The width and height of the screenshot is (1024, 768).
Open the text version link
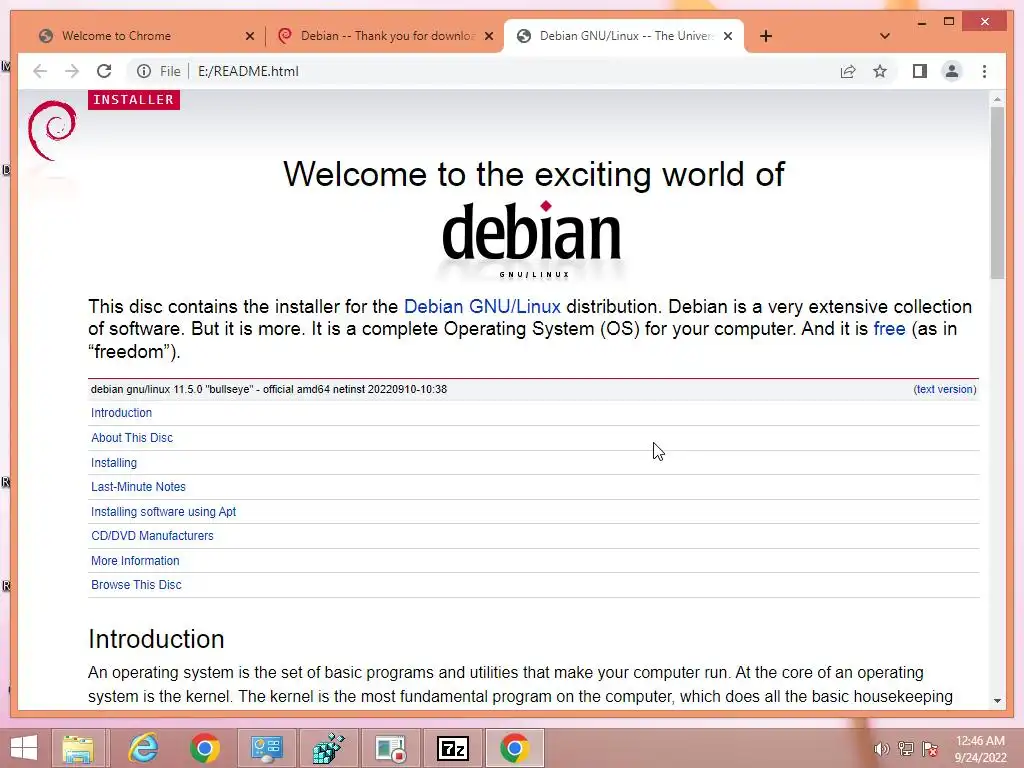(x=945, y=389)
